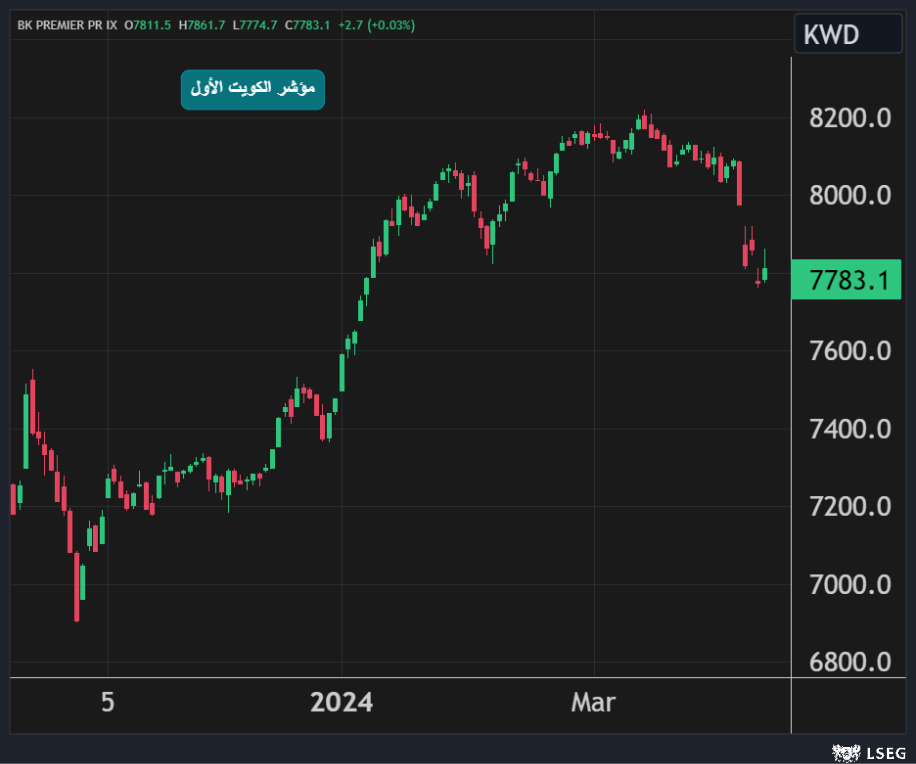The height and width of the screenshot is (764, 916).
Task: Click the 7400.0 price axis label
Action: [849, 429]
